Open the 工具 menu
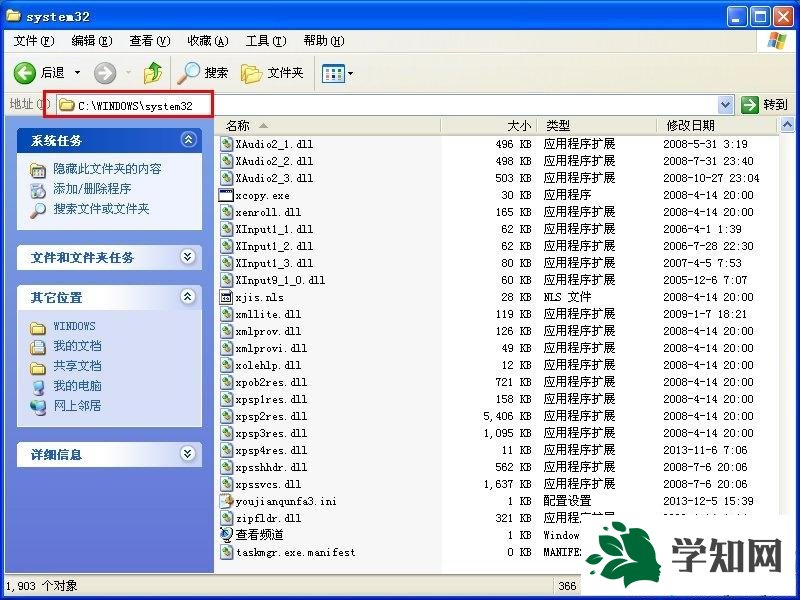This screenshot has height=600, width=800. [x=266, y=40]
